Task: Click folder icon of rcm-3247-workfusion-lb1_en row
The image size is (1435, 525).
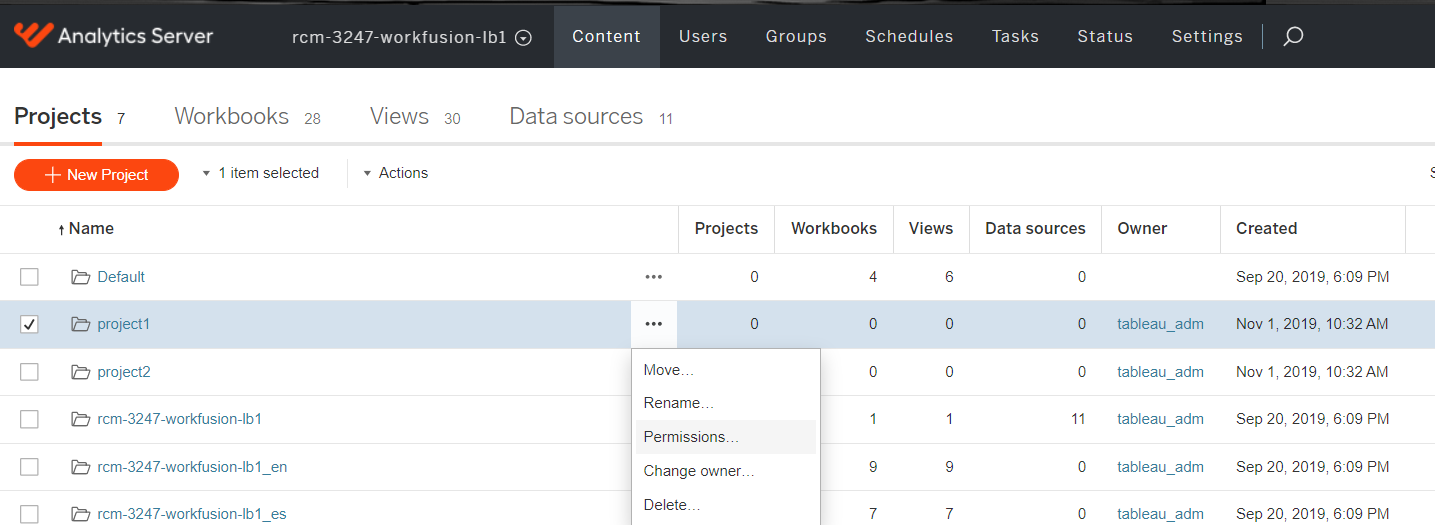Action: click(x=80, y=467)
